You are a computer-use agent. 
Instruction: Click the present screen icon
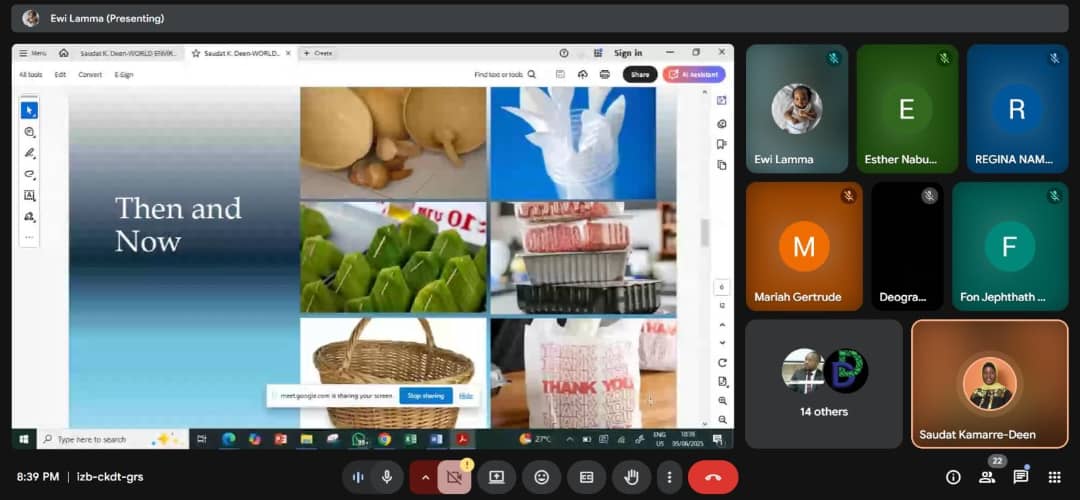497,477
